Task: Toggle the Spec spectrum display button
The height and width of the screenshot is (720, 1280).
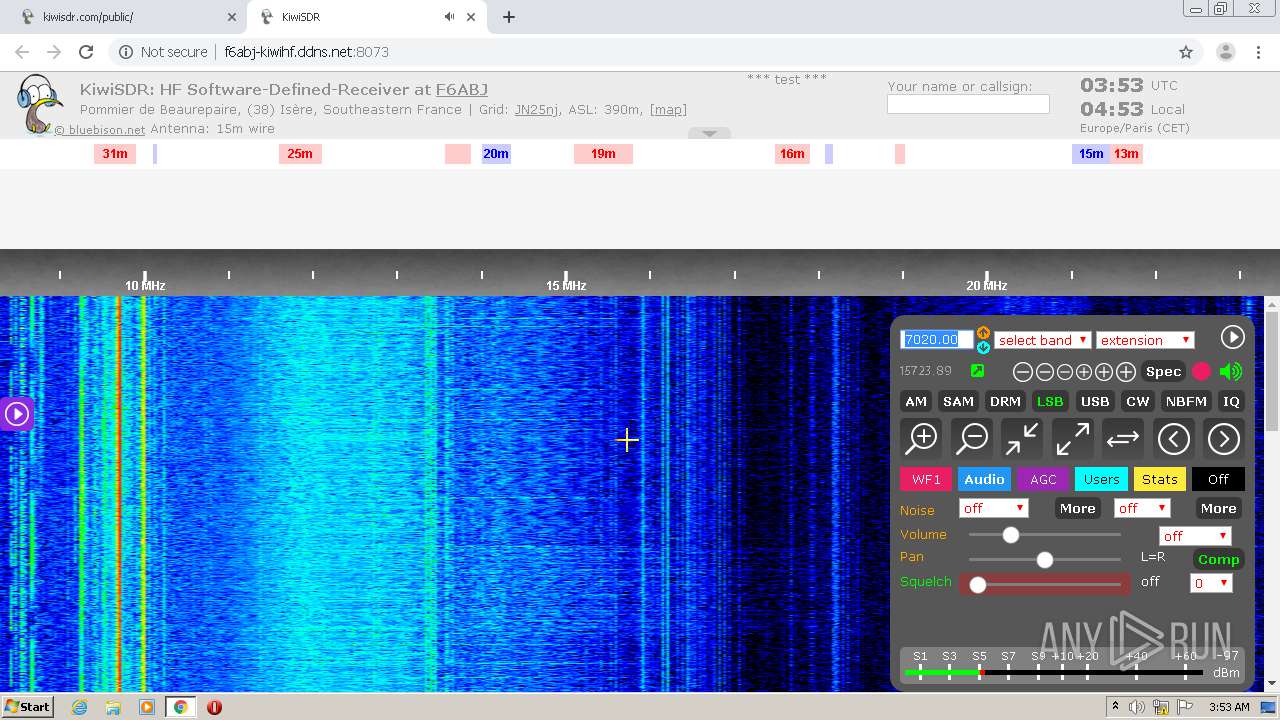Action: click(x=1163, y=372)
